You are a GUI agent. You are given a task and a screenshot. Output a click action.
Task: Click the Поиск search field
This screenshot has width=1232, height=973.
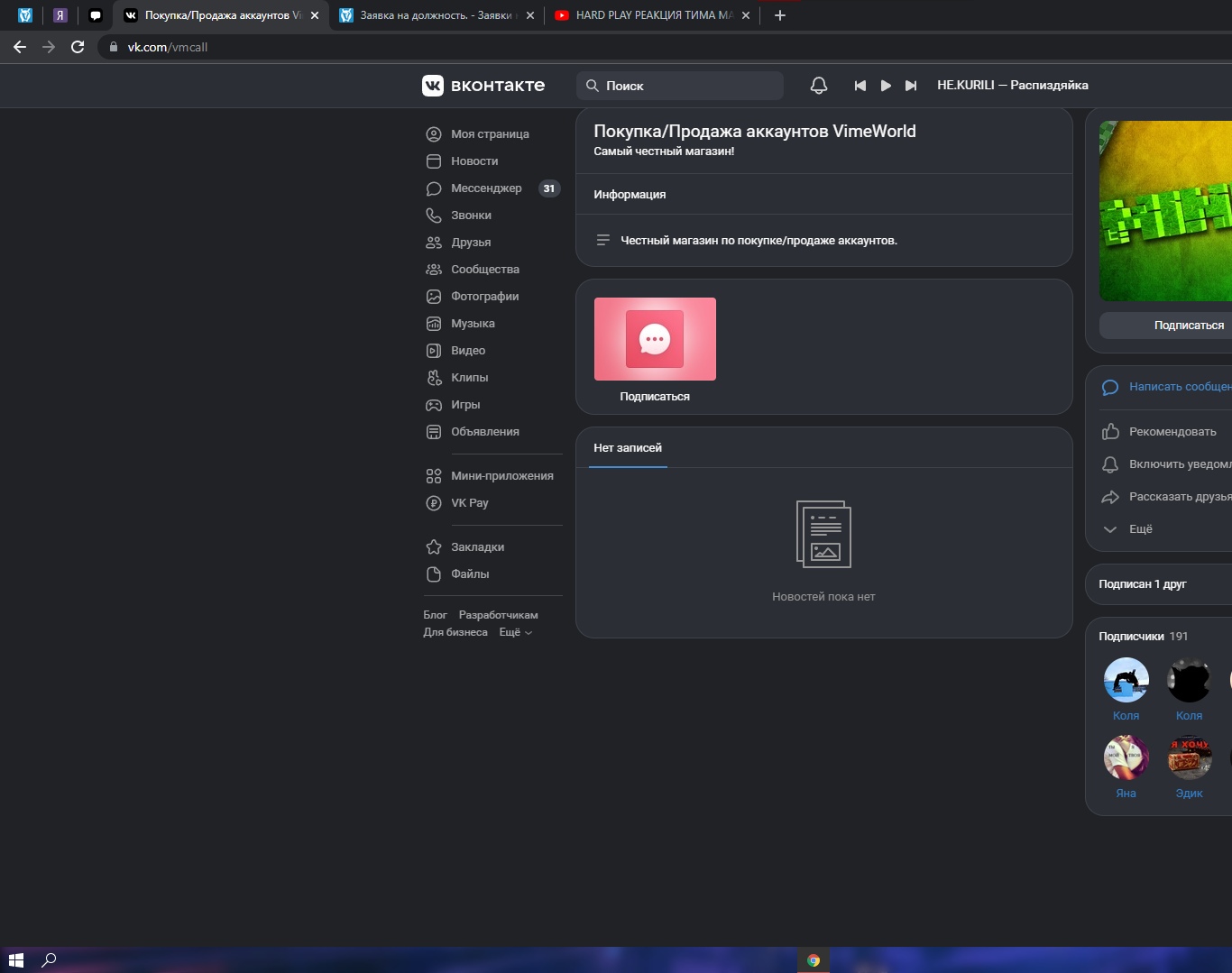[x=687, y=86]
